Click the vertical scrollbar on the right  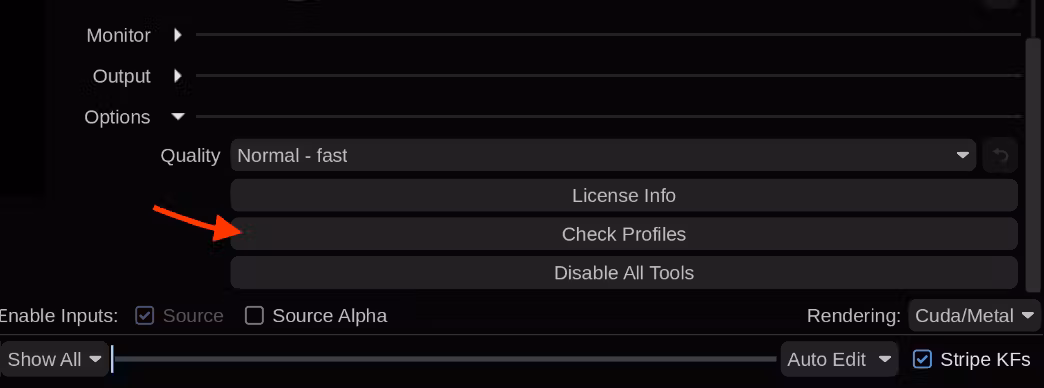tap(1033, 164)
